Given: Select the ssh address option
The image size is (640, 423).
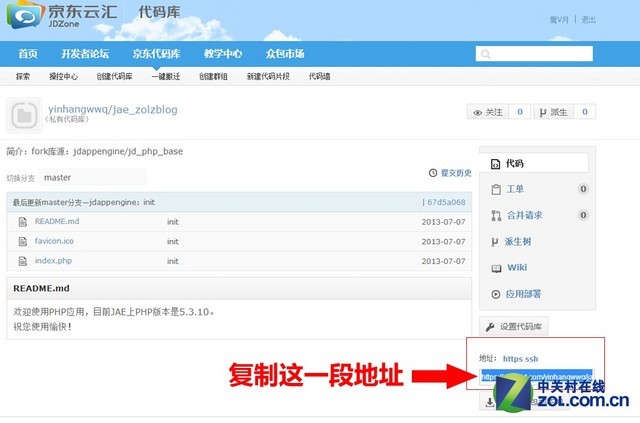Looking at the screenshot, I should pos(531,359).
